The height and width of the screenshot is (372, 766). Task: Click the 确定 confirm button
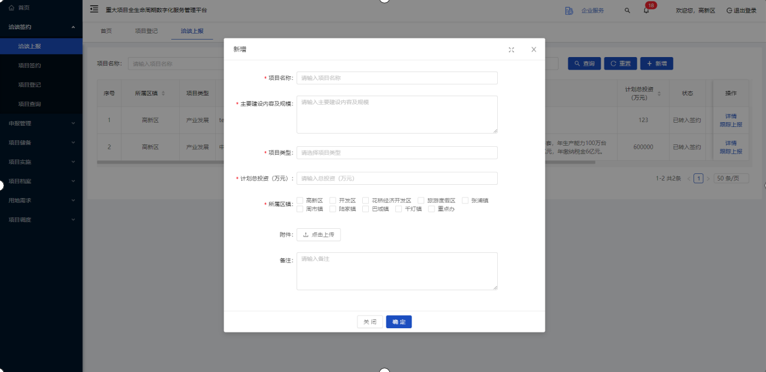399,322
